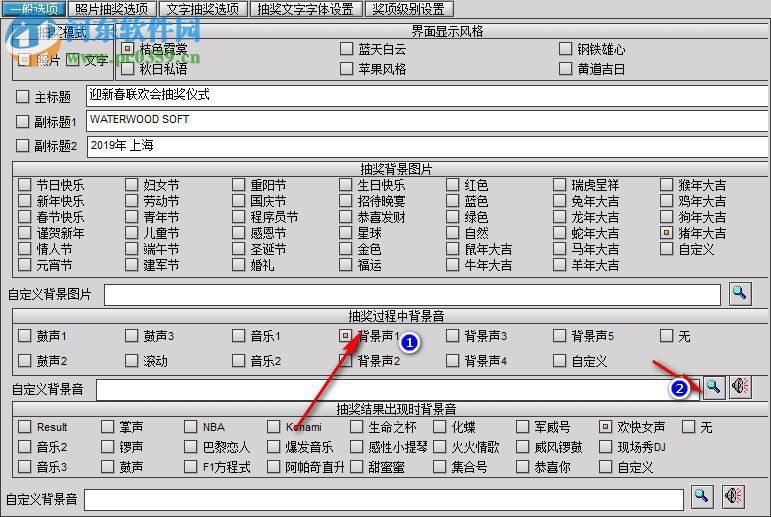Screen dimensions: 771x517
Task: Choose 欢快女声 result sound
Action: click(x=606, y=426)
